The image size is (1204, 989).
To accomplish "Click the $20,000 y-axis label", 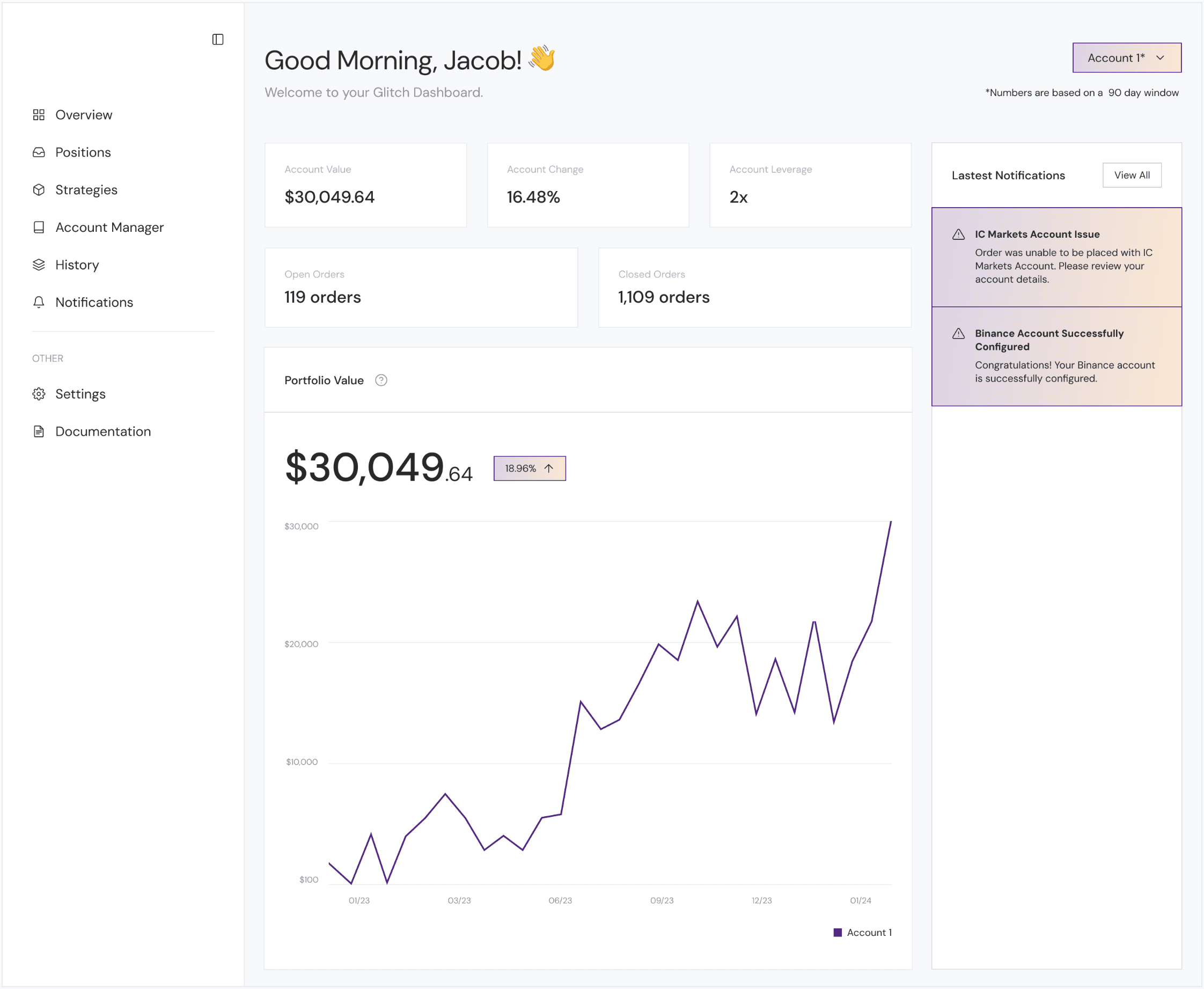I will click(x=302, y=644).
